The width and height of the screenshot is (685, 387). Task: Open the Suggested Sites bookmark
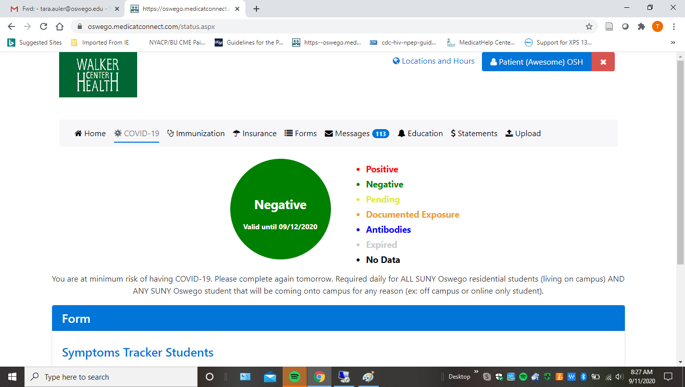pyautogui.click(x=35, y=42)
